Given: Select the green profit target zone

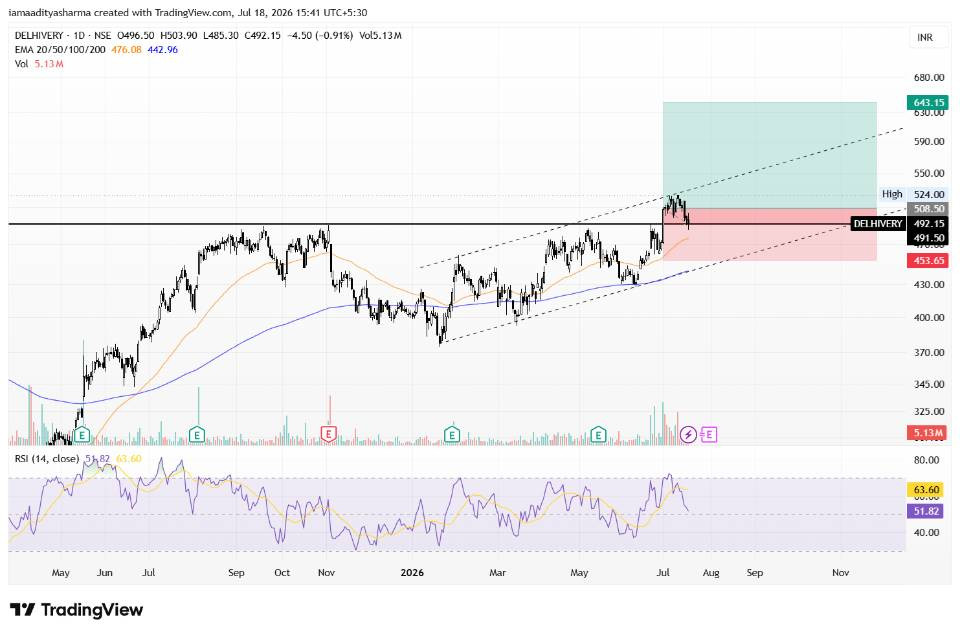Looking at the screenshot, I should click(770, 155).
